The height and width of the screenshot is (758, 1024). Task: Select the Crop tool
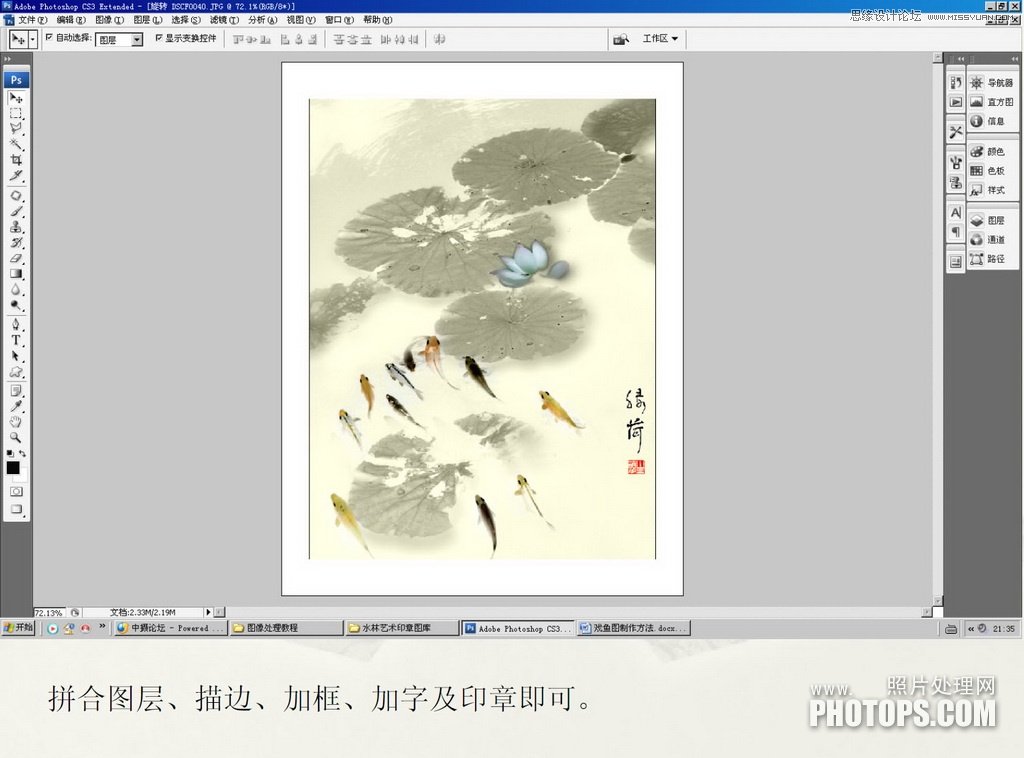[17, 160]
